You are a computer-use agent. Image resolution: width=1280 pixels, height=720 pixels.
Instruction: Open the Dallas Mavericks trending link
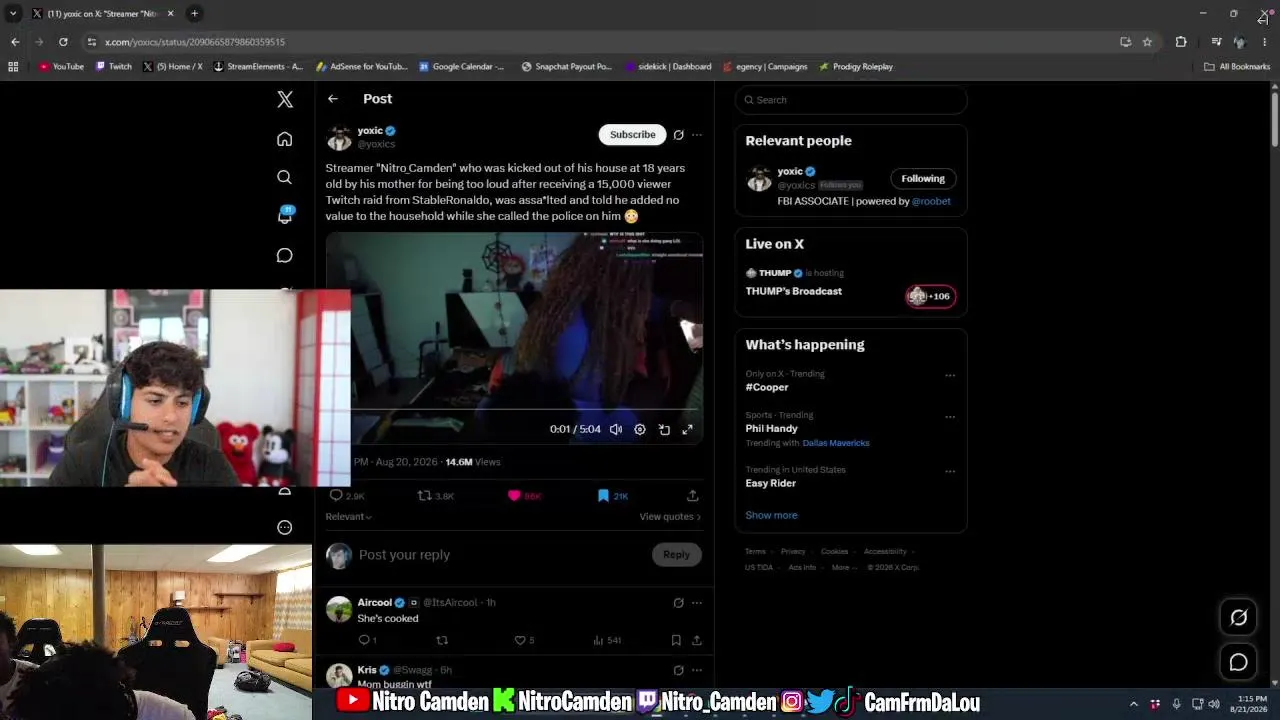pos(836,443)
